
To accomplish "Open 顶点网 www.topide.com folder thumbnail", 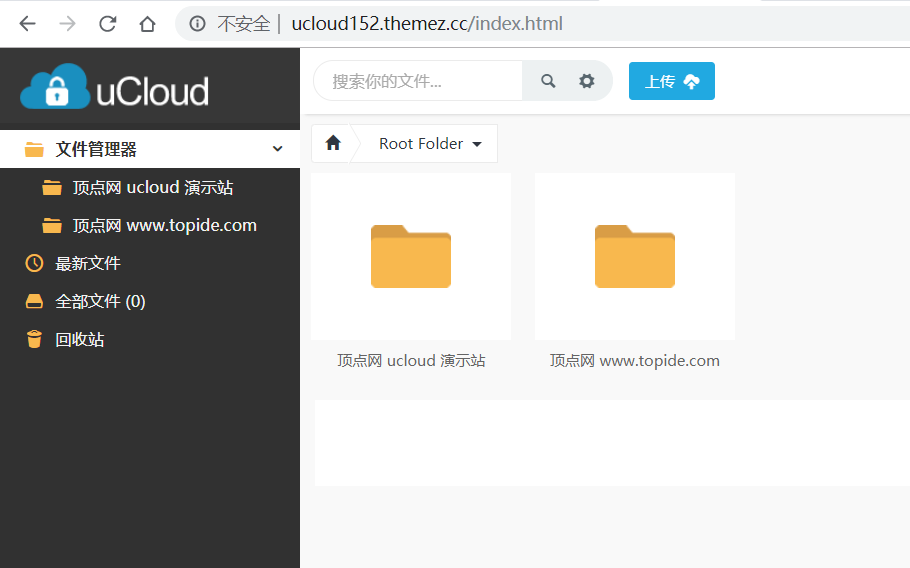I will (x=634, y=256).
